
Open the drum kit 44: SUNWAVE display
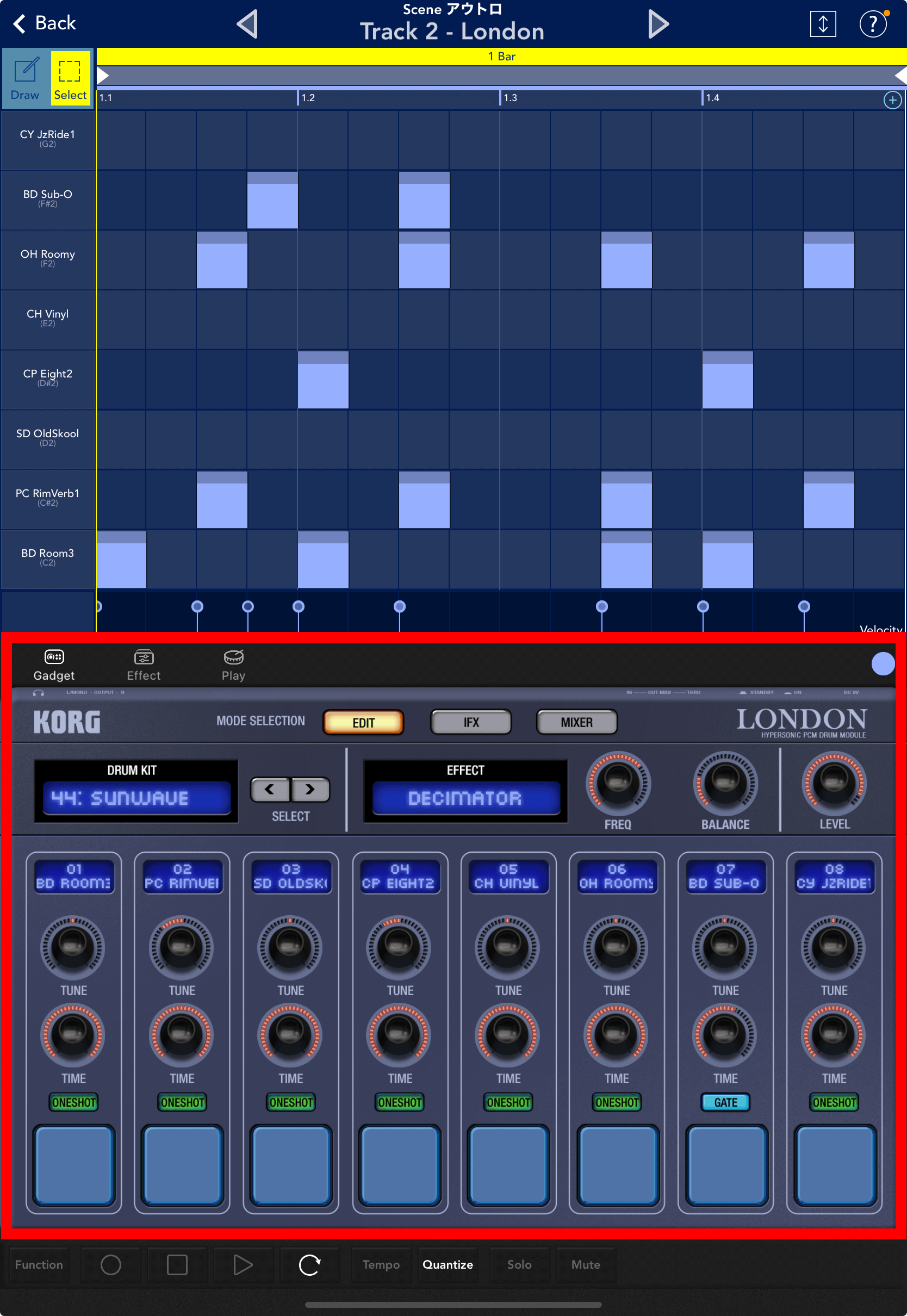[137, 798]
